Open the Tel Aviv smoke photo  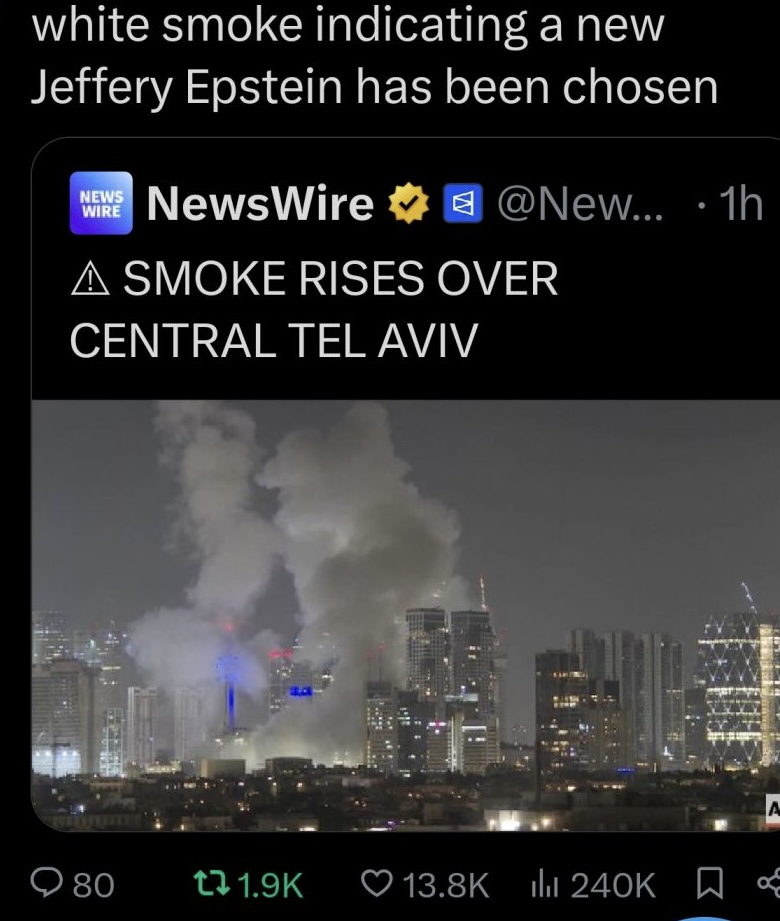pyautogui.click(x=406, y=615)
